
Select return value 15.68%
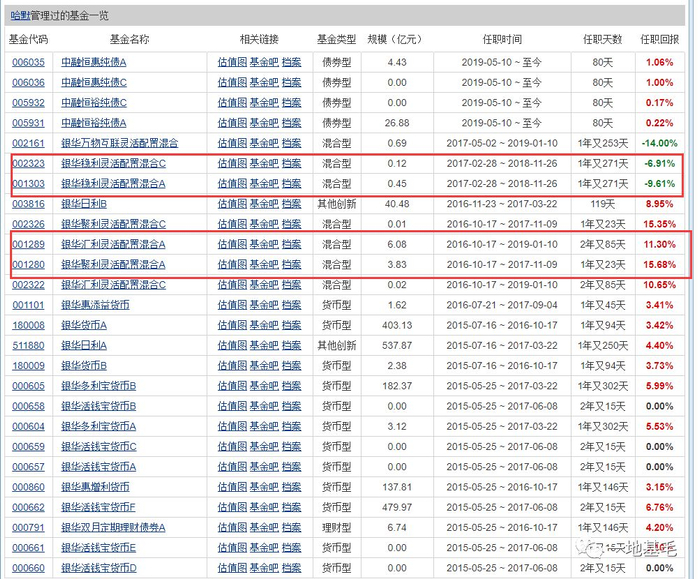pos(660,265)
